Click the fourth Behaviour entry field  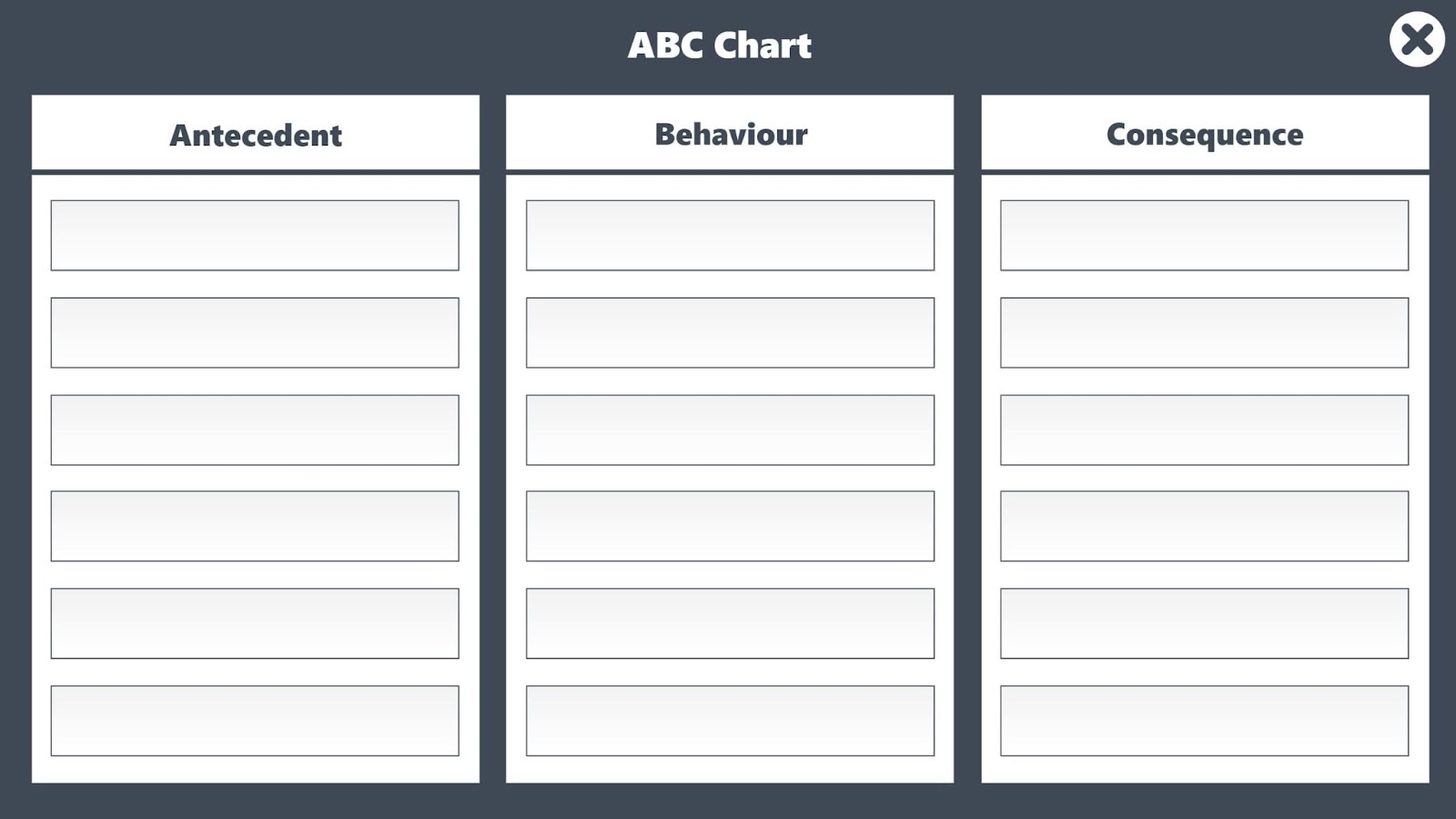click(730, 525)
